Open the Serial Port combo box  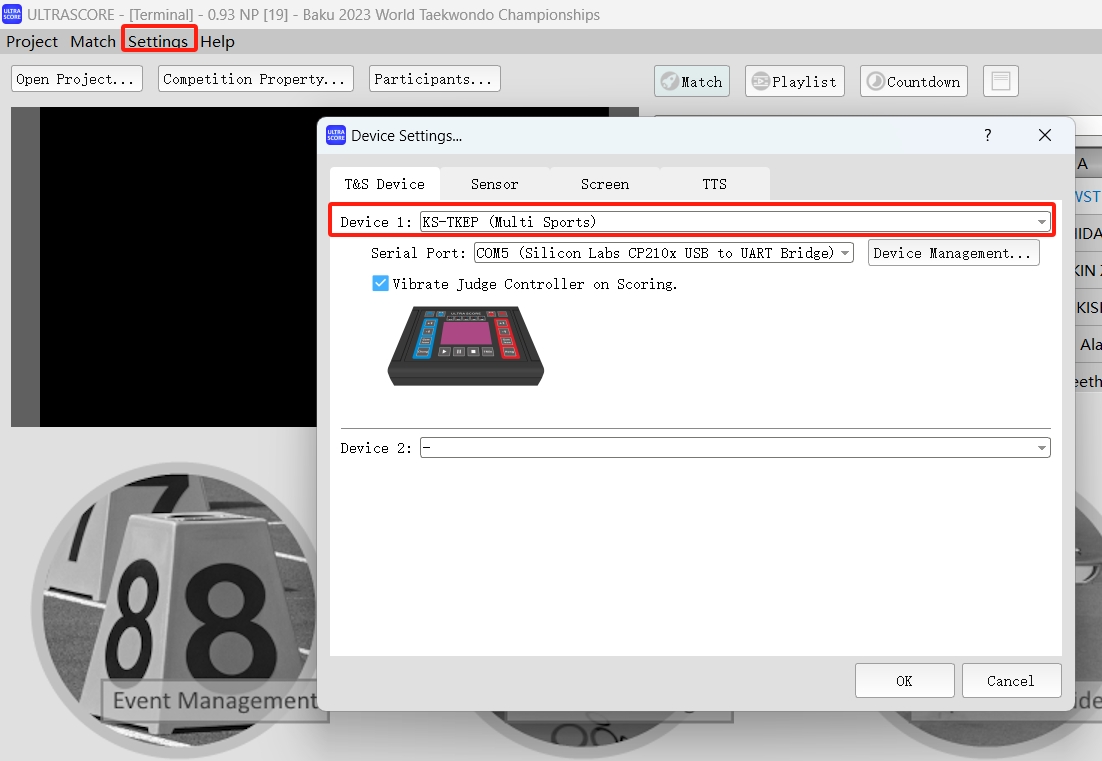pyautogui.click(x=845, y=254)
